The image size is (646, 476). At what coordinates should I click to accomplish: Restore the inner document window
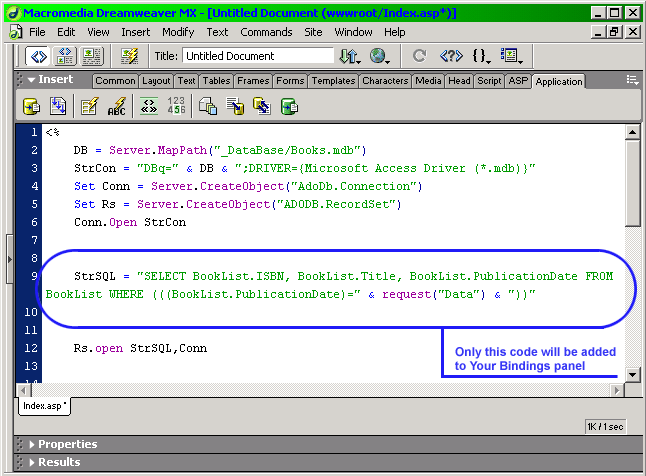(614, 32)
